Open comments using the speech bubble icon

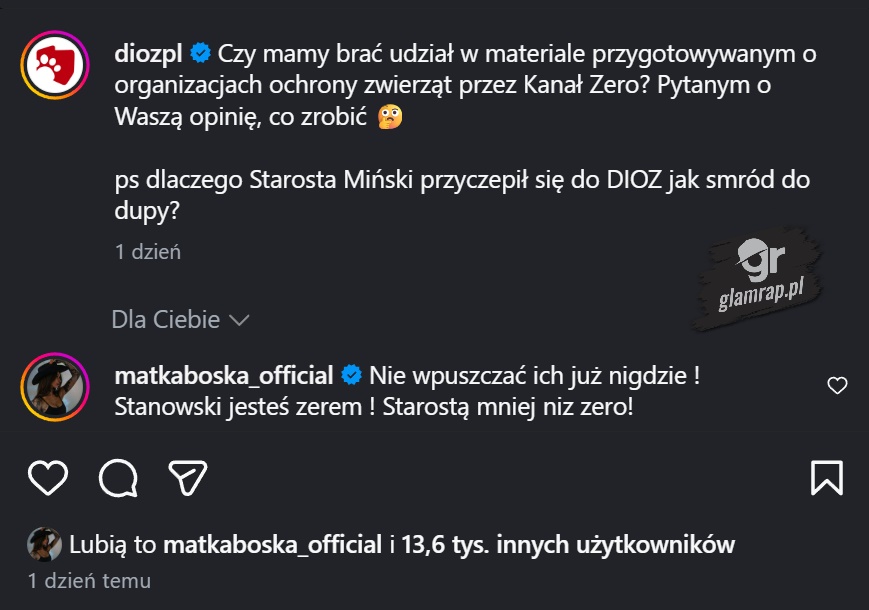(x=118, y=478)
